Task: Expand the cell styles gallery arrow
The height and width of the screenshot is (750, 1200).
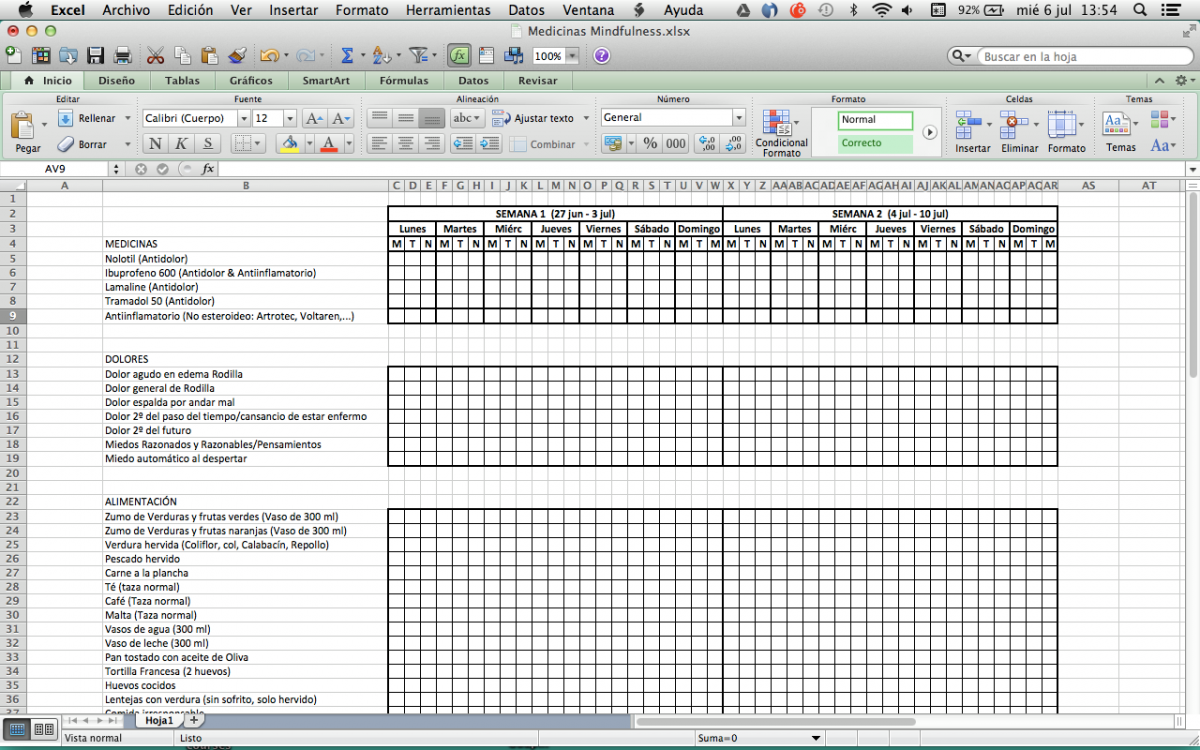Action: [x=929, y=132]
